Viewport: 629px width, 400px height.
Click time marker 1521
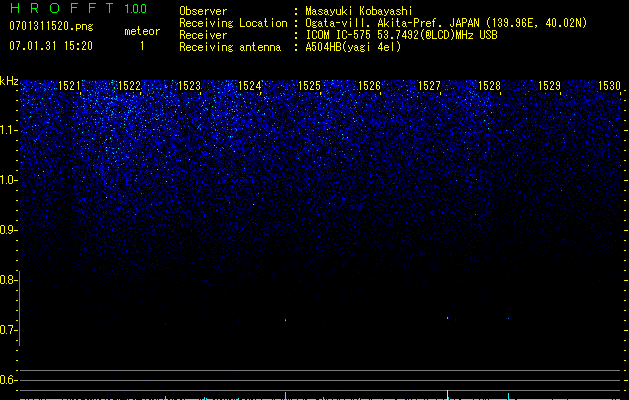click(69, 86)
